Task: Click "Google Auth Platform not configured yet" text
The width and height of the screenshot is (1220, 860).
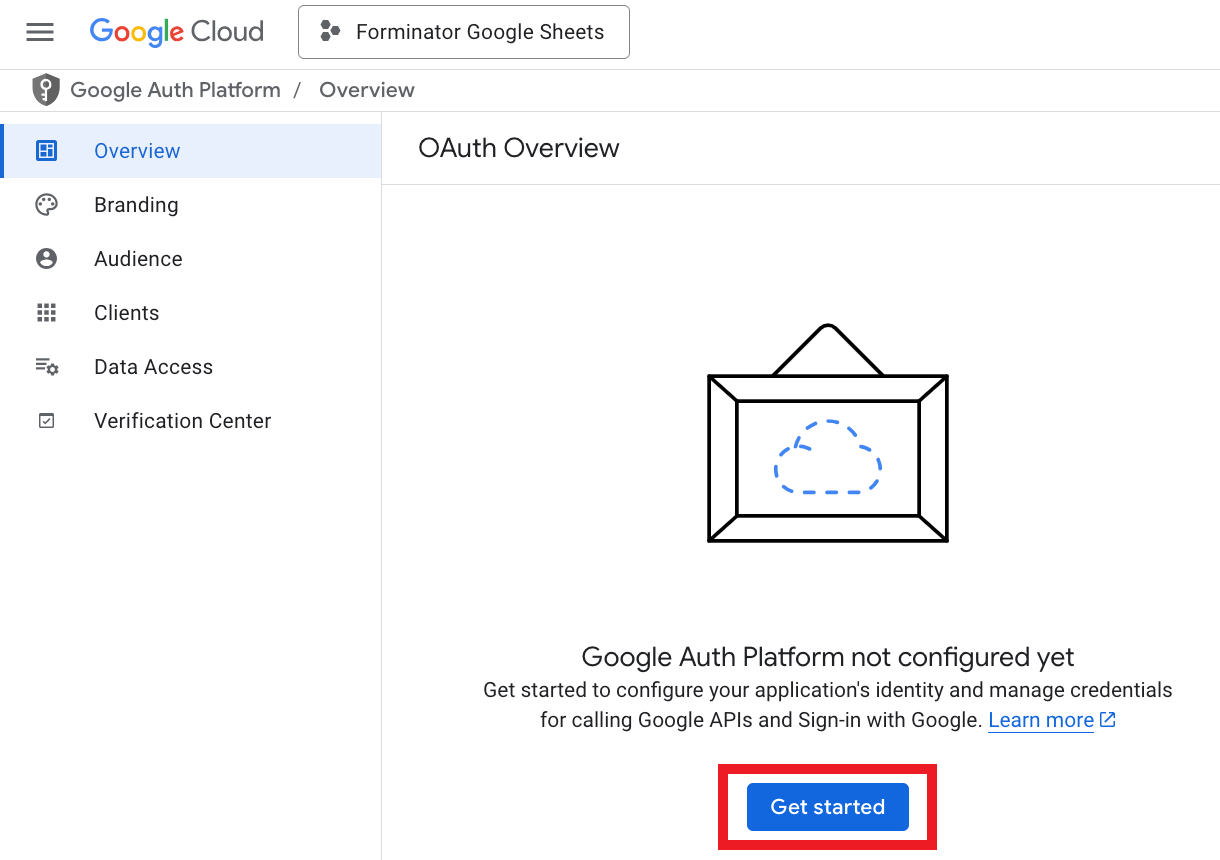Action: (828, 657)
